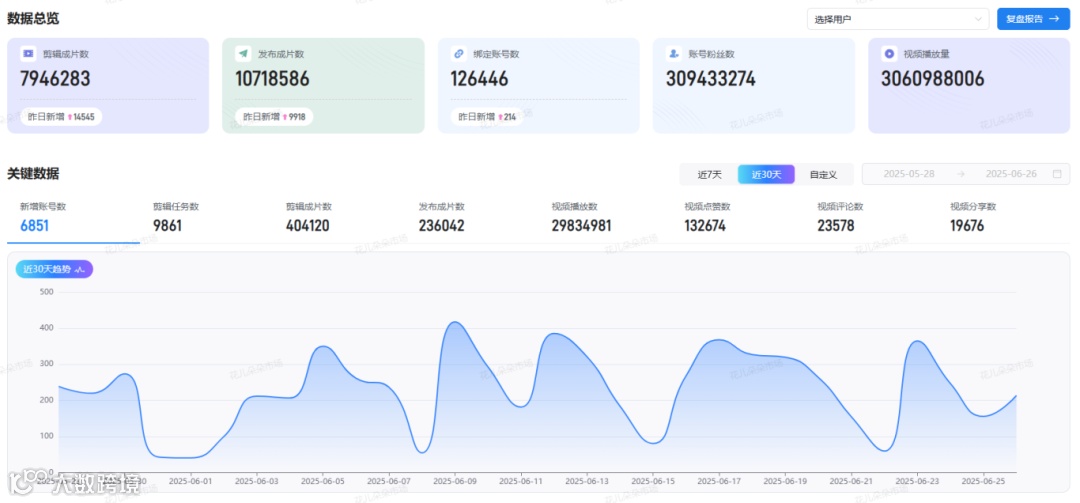Switch to 视频评论数 metric tab
Viewport: 1080px width, 503px height.
[871, 217]
